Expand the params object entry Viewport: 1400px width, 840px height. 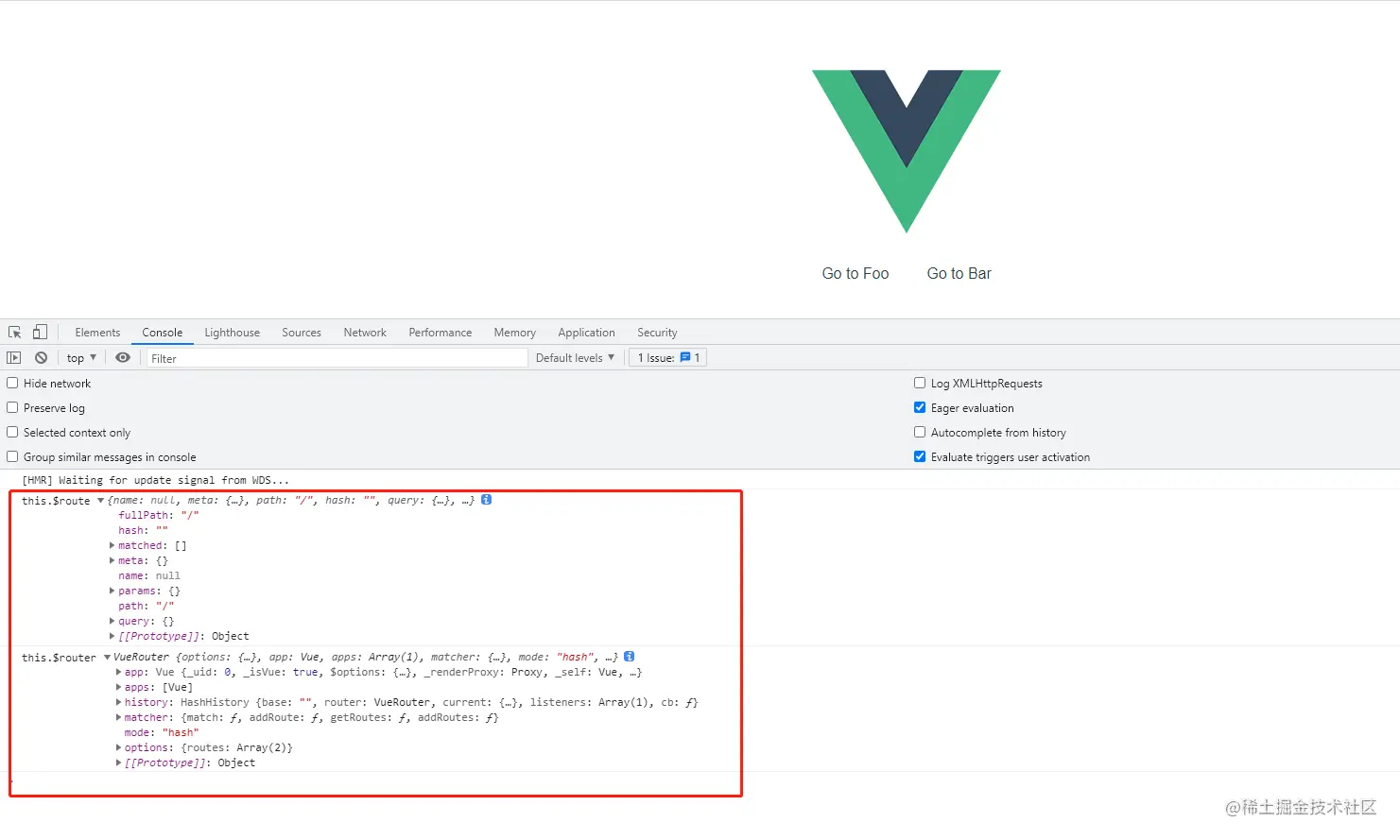point(112,591)
